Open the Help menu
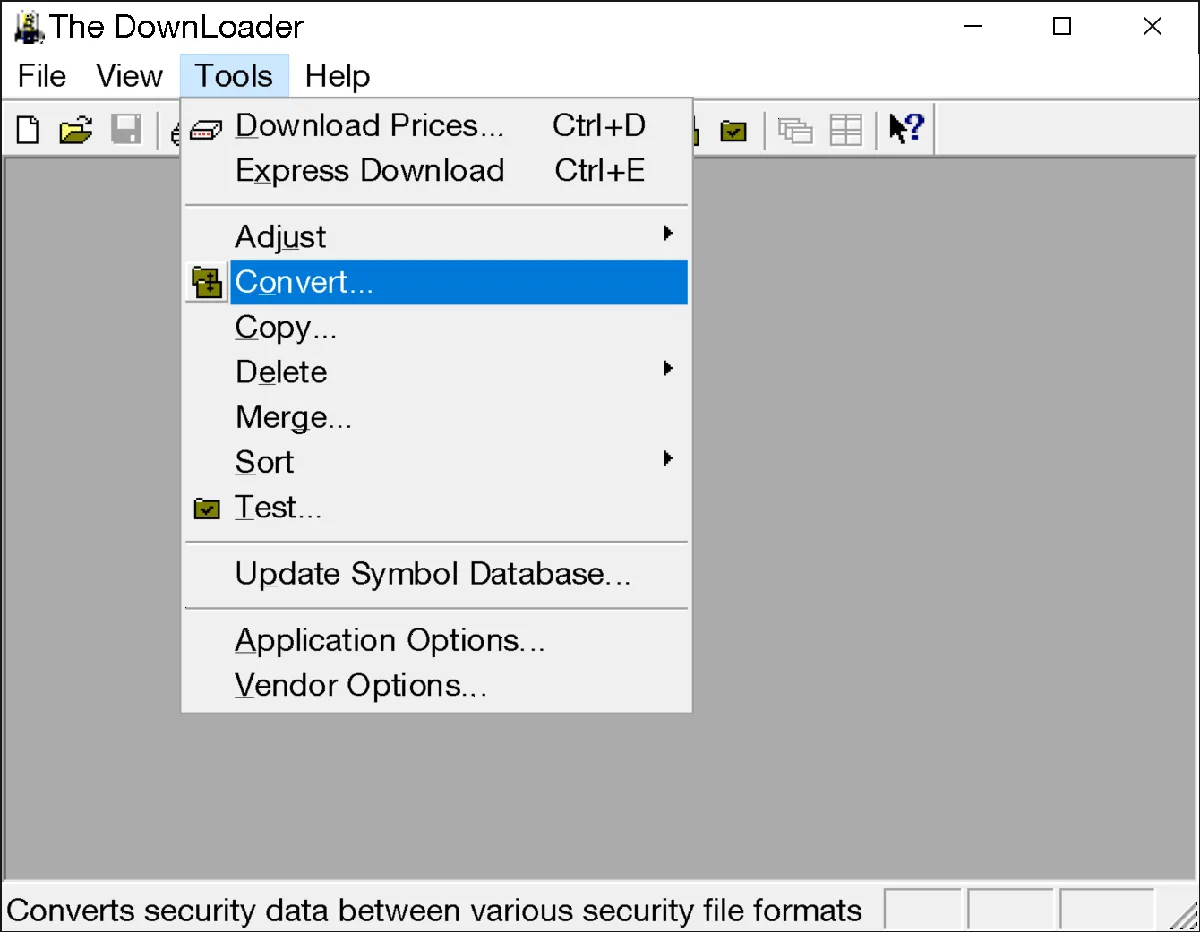This screenshot has height=932, width=1200. (x=337, y=76)
